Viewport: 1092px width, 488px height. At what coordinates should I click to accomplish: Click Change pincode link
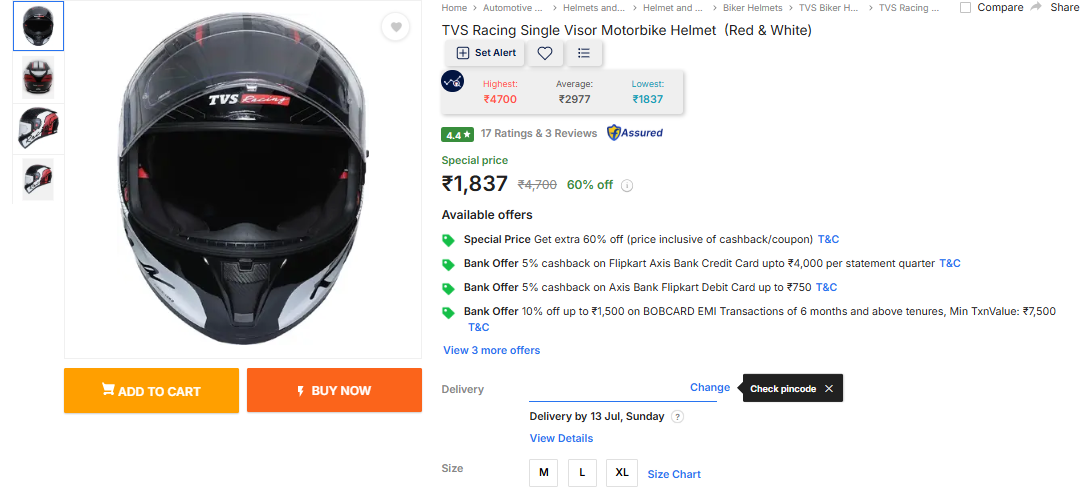[710, 387]
